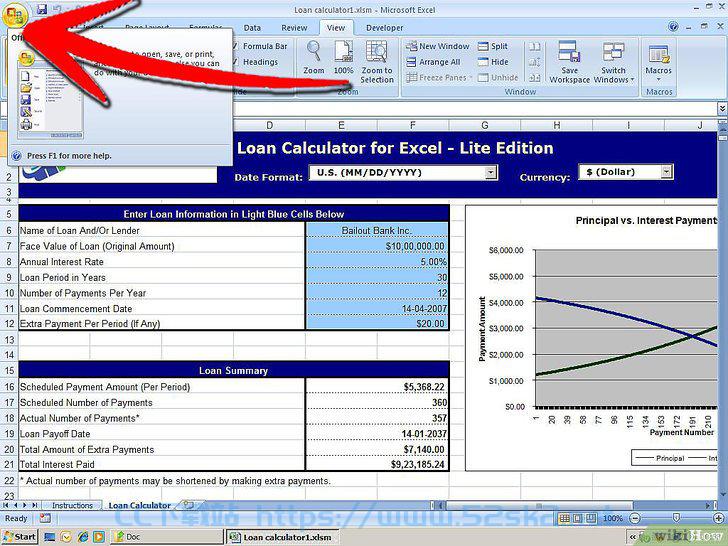
Task: Open the Review ribbon tab
Action: click(x=294, y=28)
